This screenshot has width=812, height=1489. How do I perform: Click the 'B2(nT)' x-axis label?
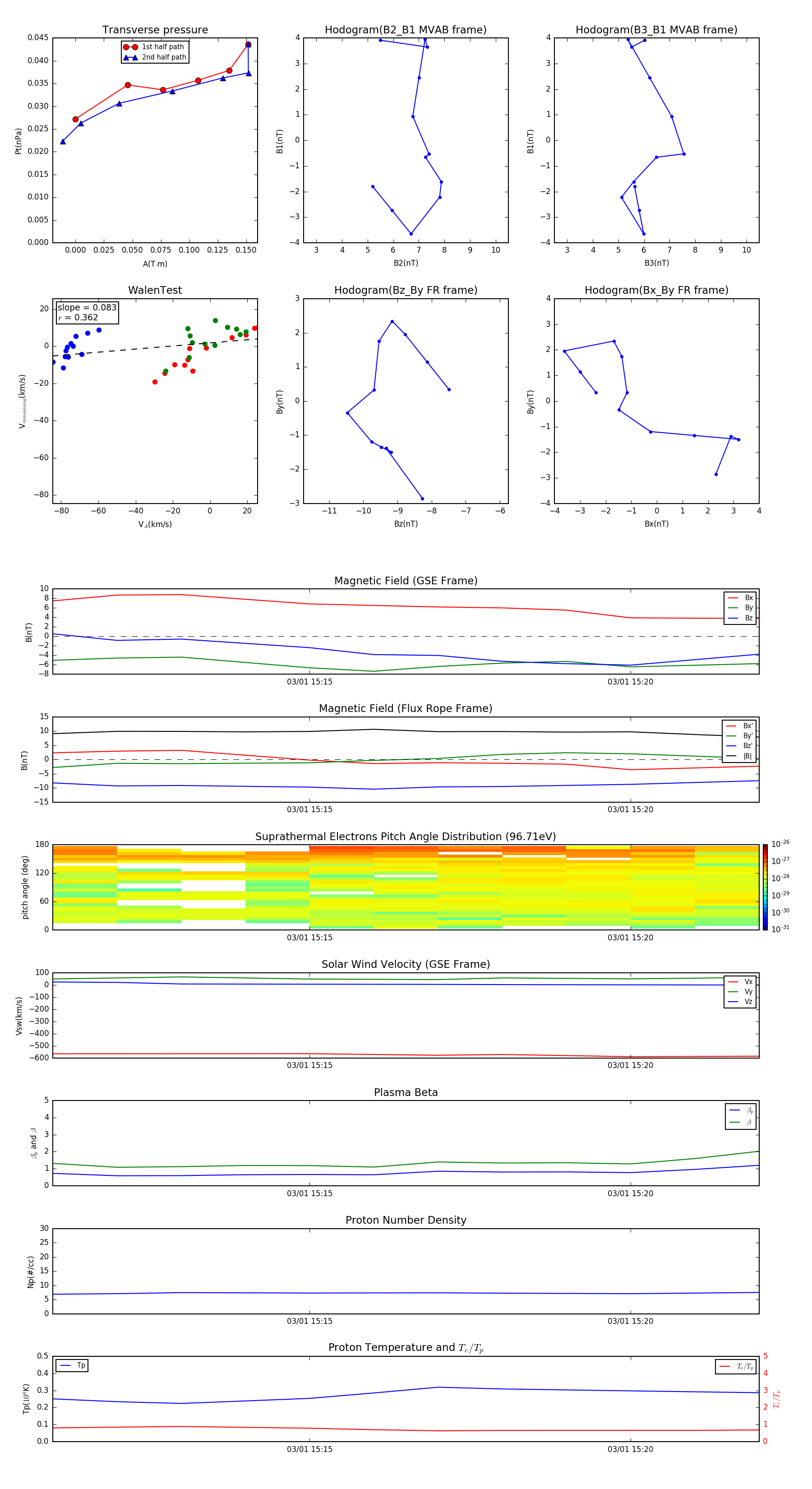(406, 264)
